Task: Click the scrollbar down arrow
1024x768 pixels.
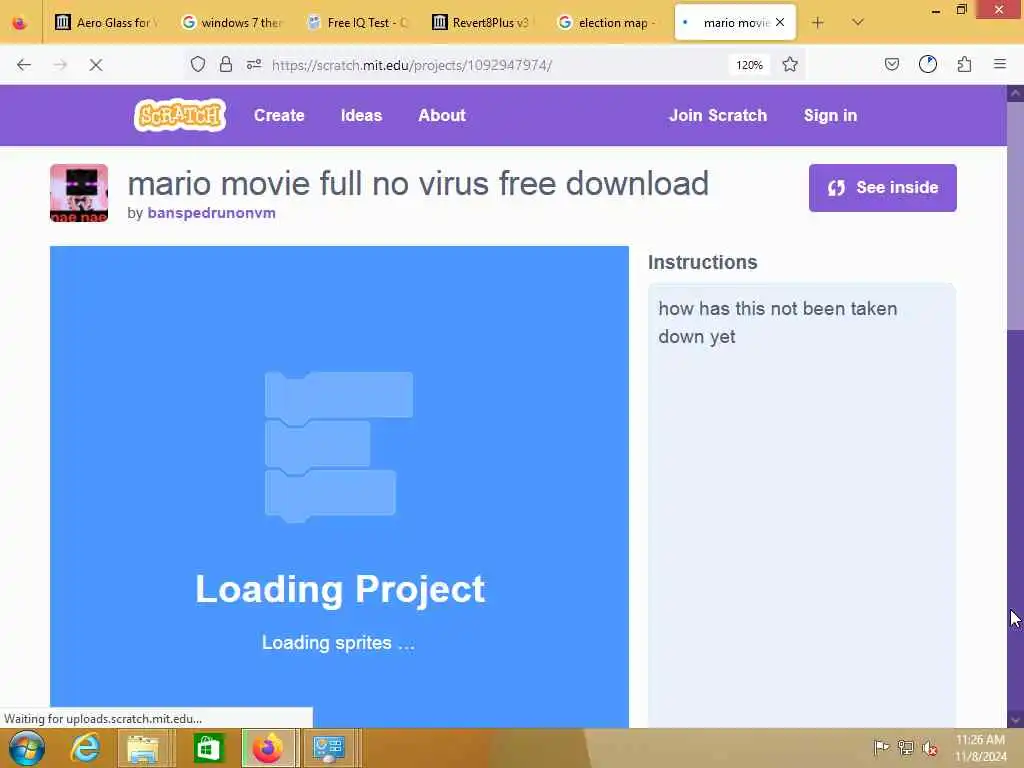Action: click(x=1016, y=720)
